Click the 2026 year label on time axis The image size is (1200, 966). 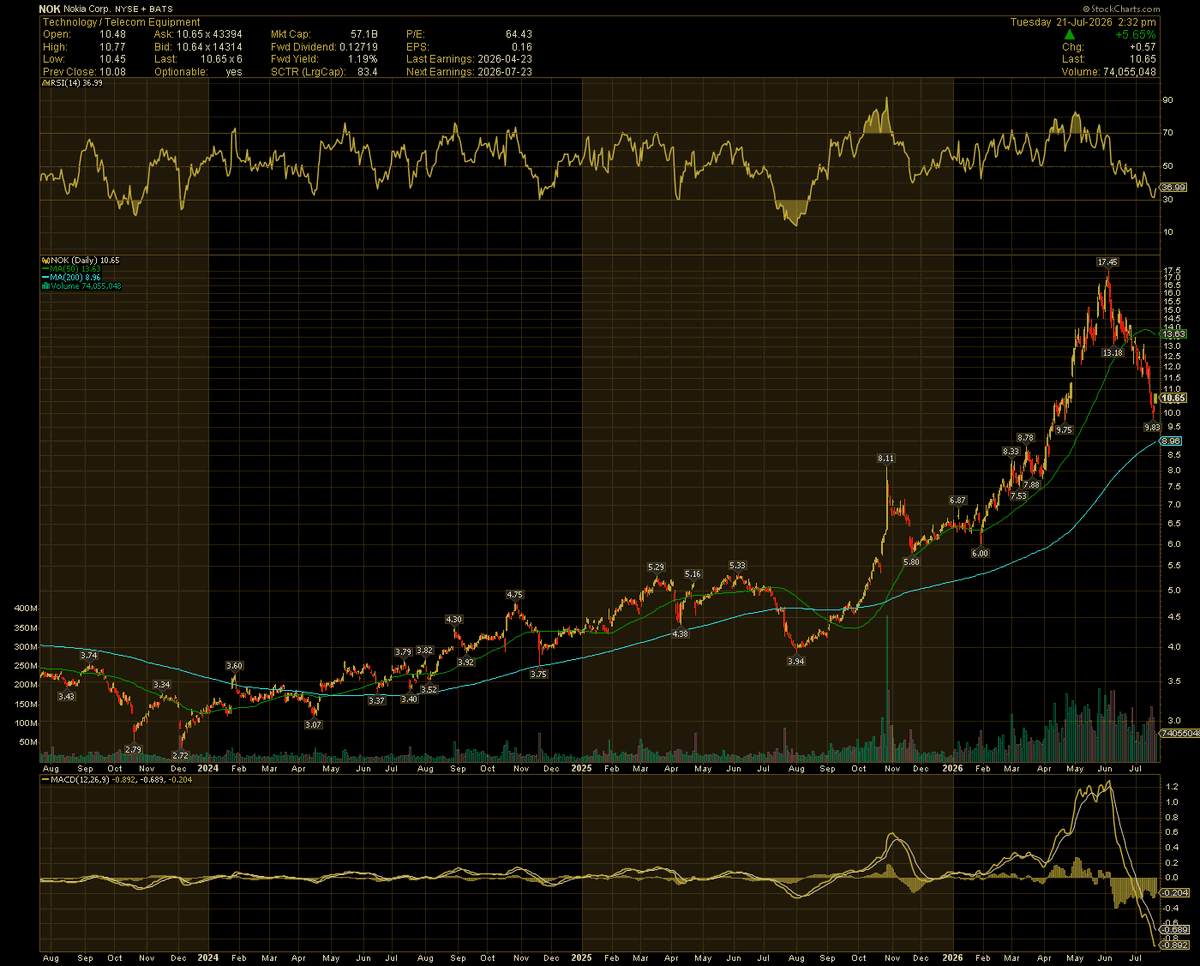[x=953, y=769]
